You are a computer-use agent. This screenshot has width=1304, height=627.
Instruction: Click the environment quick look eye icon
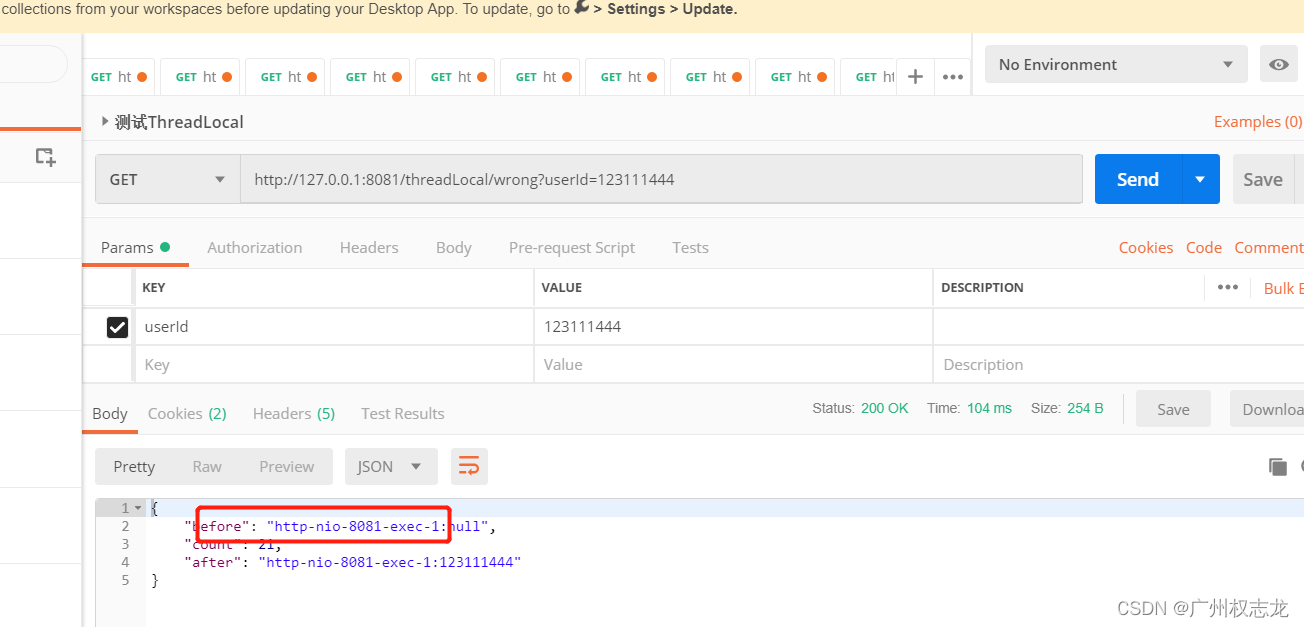tap(1278, 63)
